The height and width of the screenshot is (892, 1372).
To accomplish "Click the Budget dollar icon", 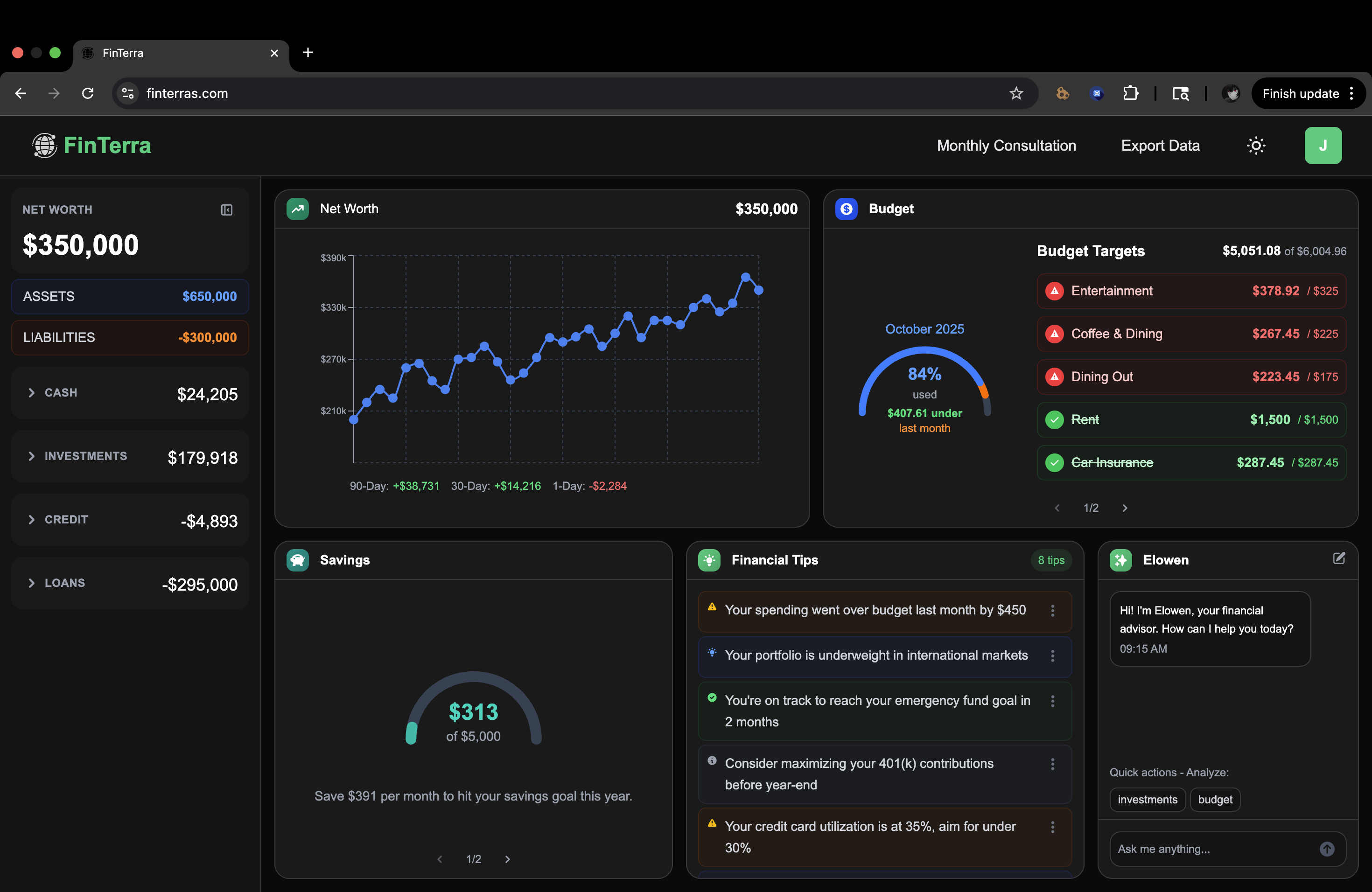I will [x=846, y=209].
